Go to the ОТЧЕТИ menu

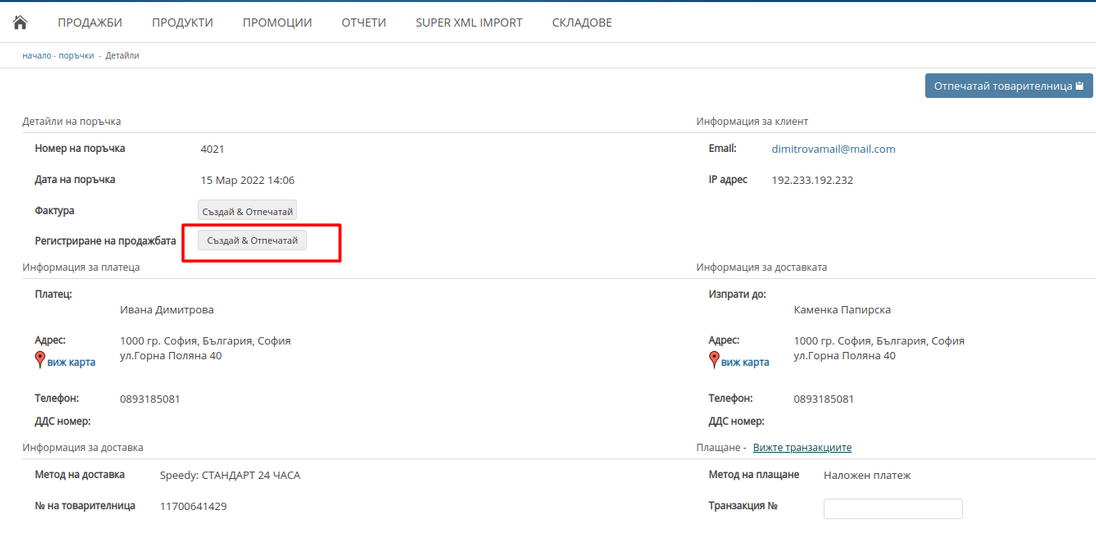(x=363, y=22)
